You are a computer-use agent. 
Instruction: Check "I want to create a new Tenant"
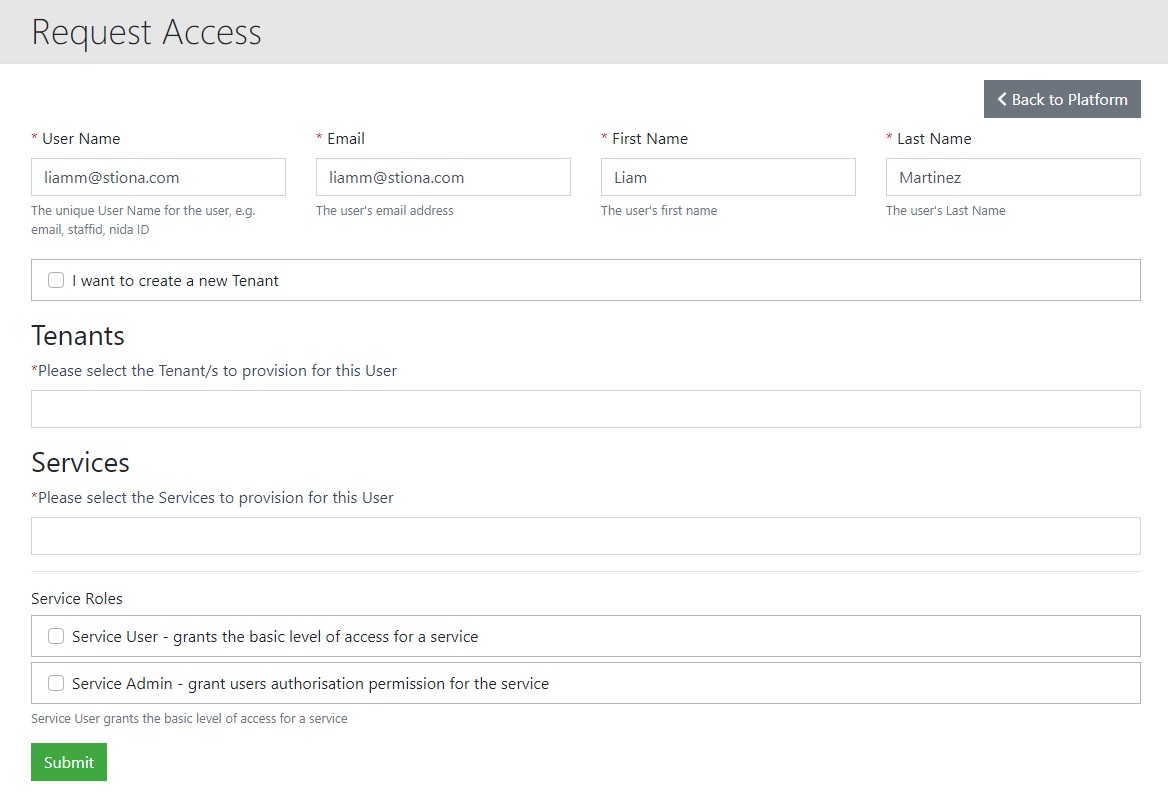click(55, 280)
